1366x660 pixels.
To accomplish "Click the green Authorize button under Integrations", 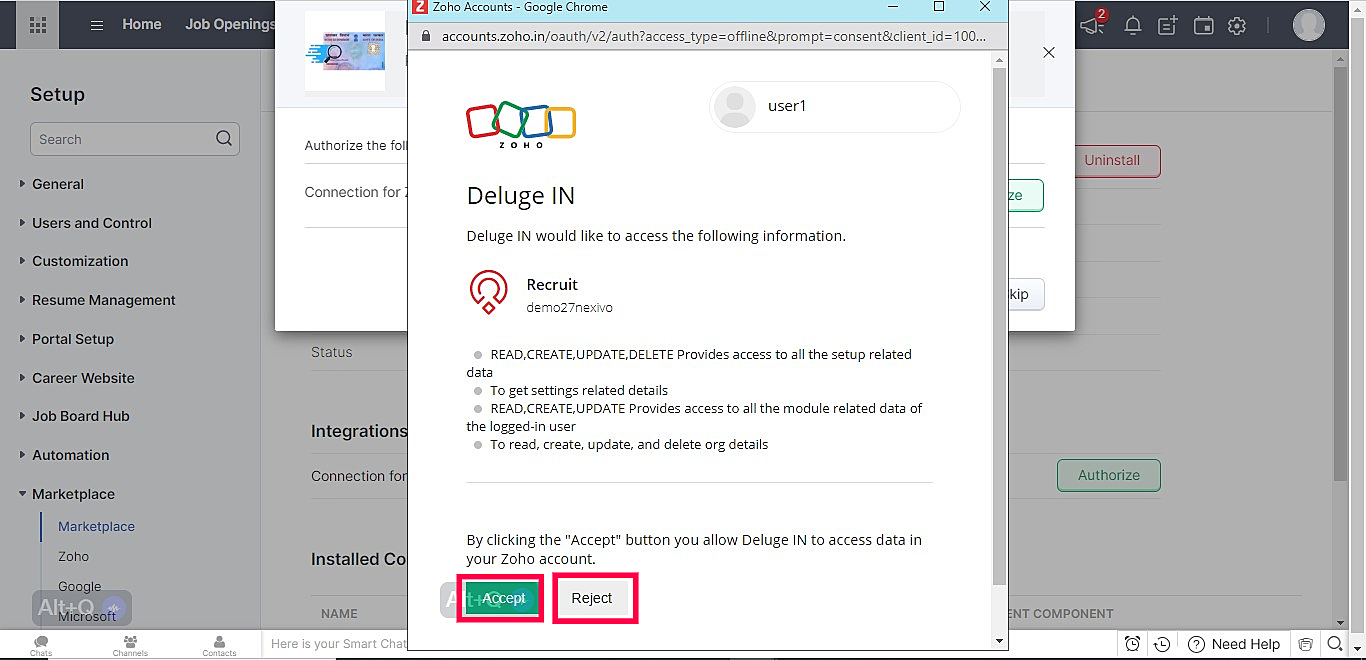I will click(x=1109, y=475).
